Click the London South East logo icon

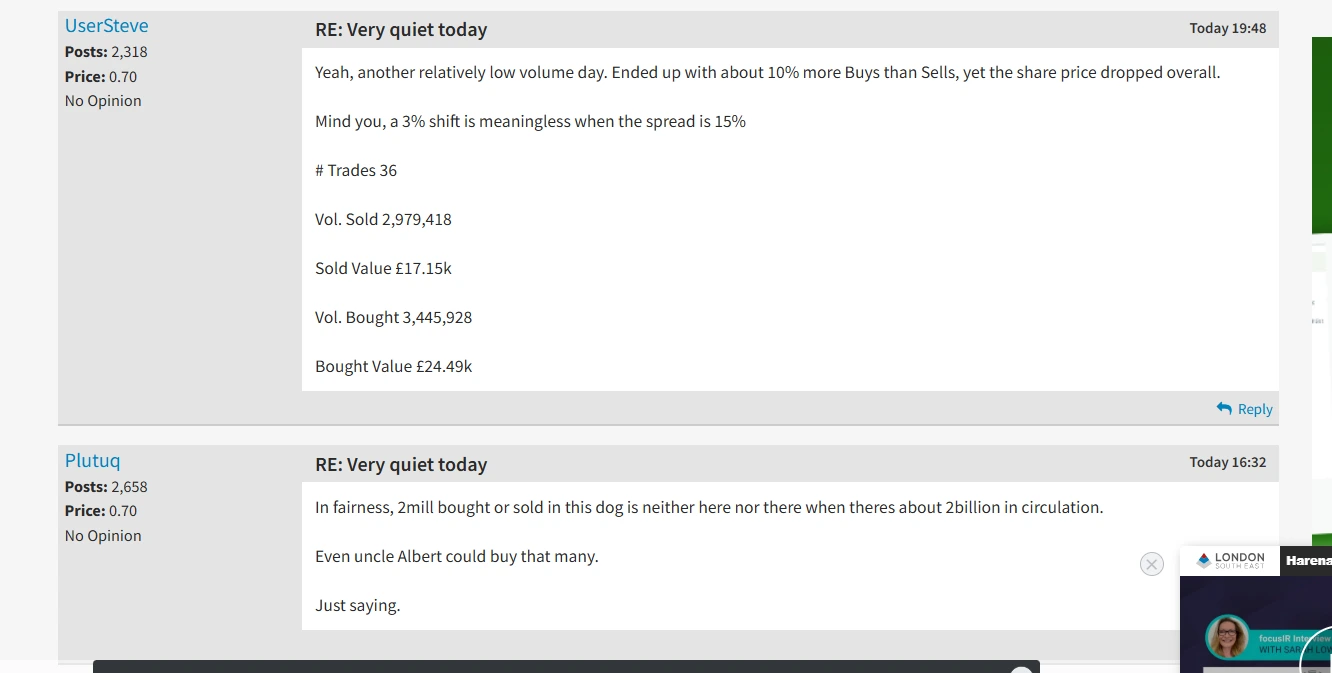pyautogui.click(x=1204, y=561)
